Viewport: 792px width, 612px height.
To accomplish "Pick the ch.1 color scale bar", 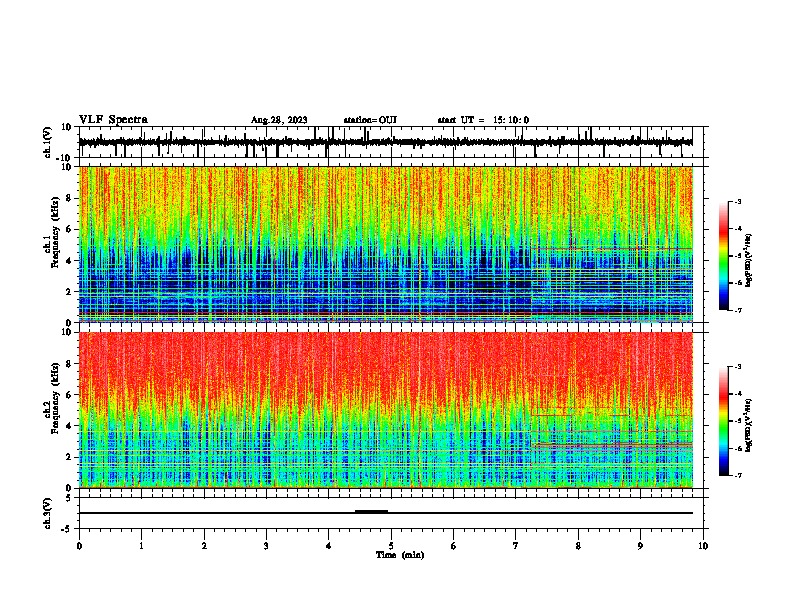I will point(724,256).
